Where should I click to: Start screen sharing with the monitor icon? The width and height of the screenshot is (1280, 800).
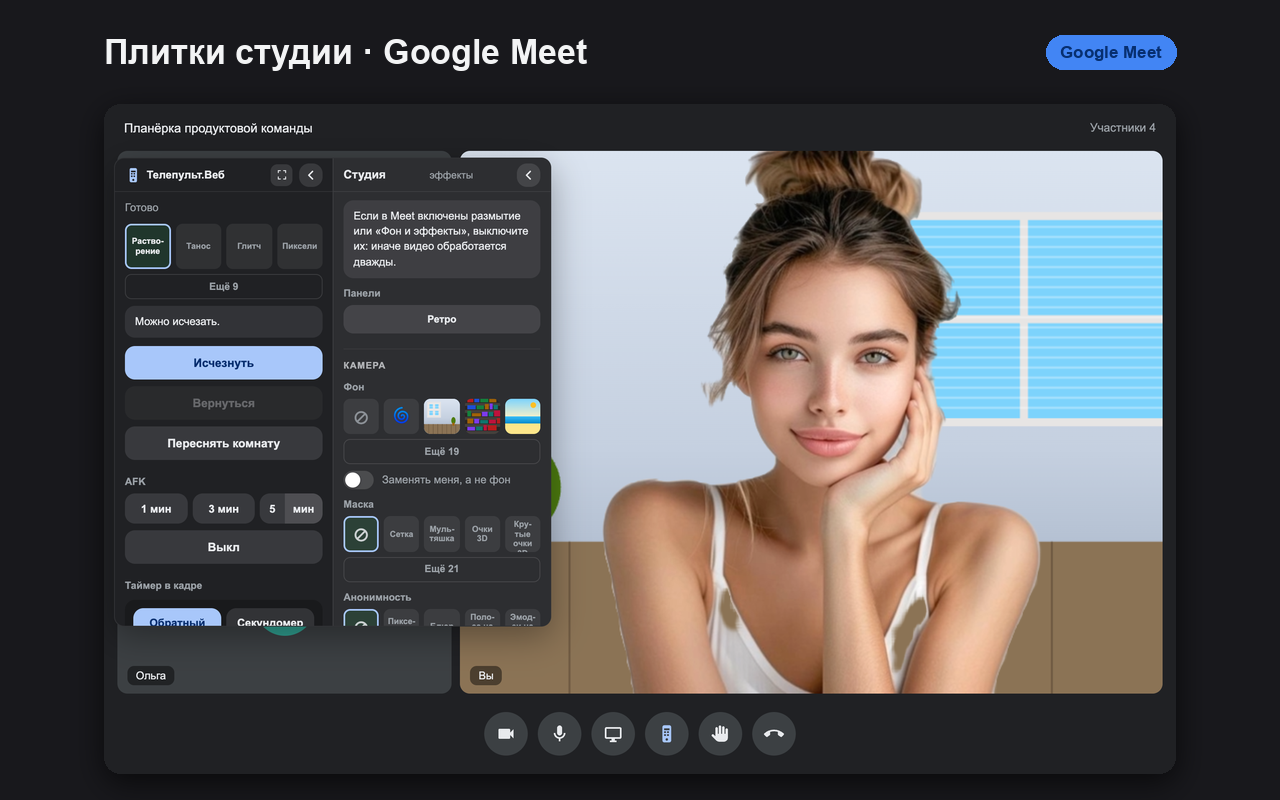613,734
